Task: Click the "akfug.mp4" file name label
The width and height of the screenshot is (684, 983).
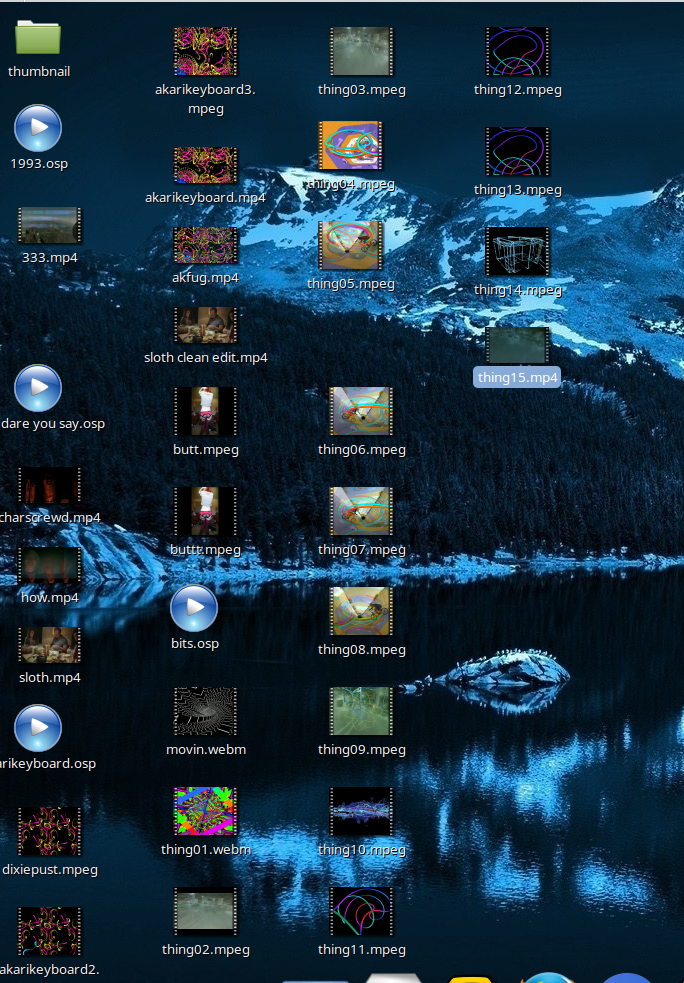Action: (x=206, y=278)
